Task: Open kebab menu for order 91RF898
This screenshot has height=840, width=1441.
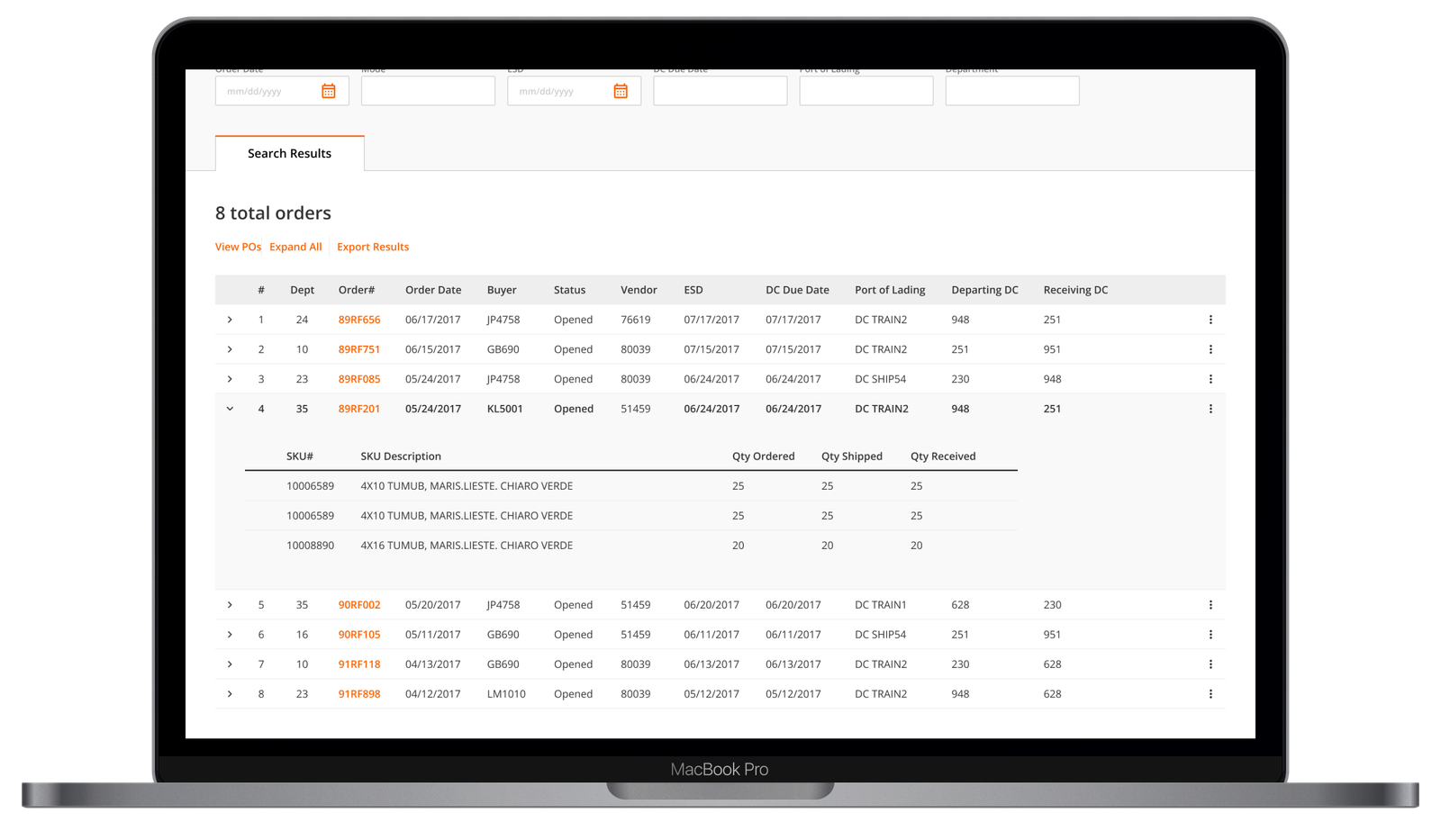Action: [1210, 694]
